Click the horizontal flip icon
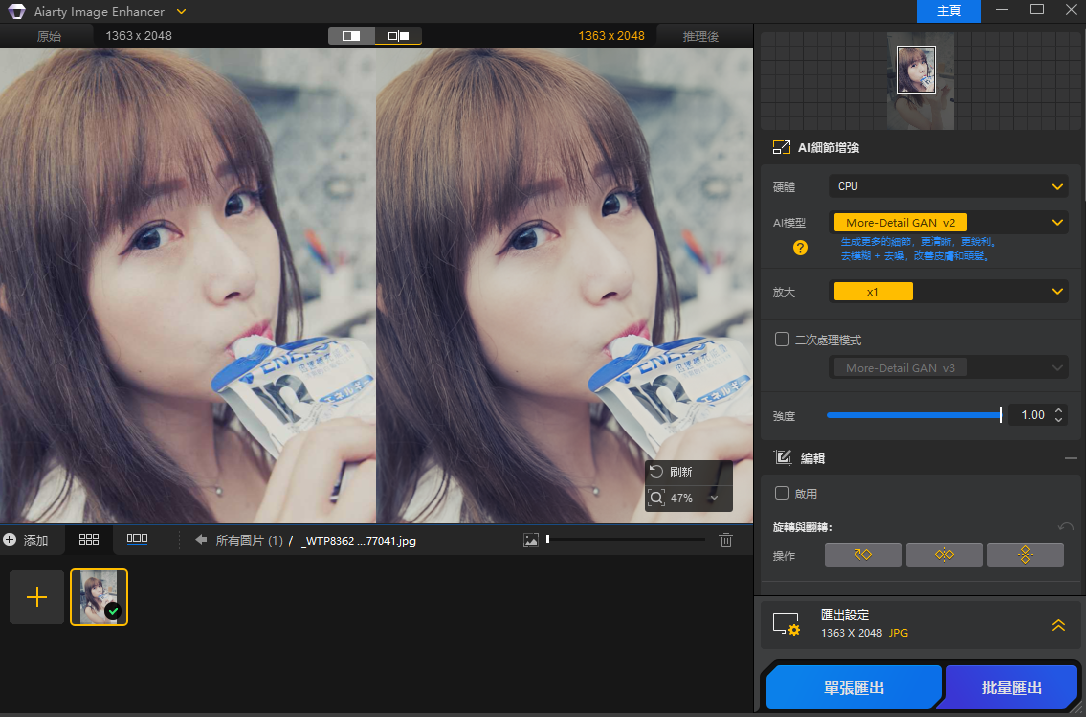 [944, 555]
